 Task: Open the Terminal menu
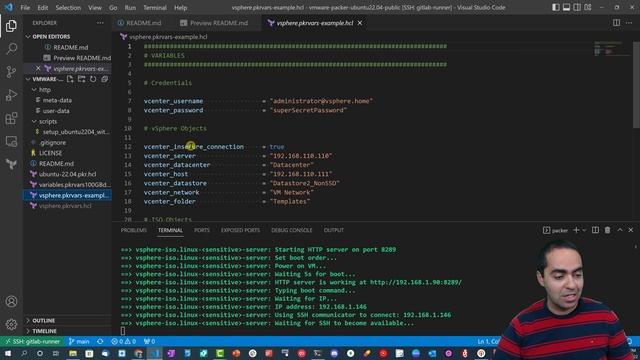tap(155, 7)
